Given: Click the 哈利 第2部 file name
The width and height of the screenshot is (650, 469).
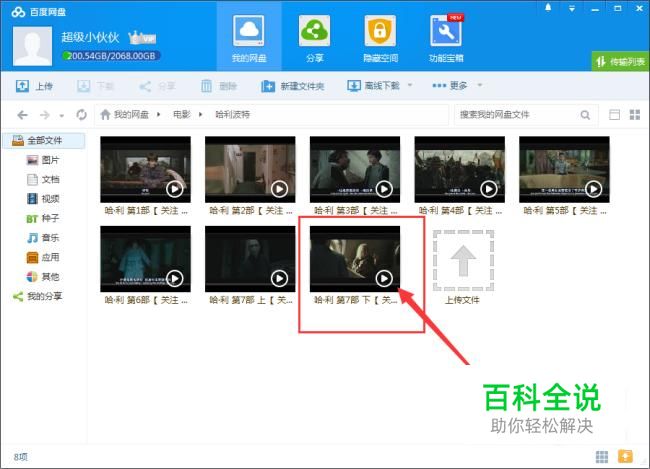Looking at the screenshot, I should pyautogui.click(x=250, y=211).
